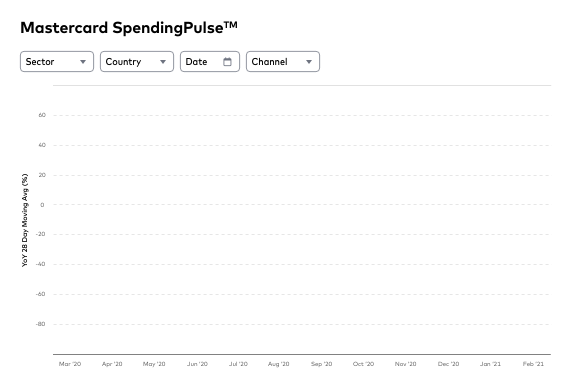
Task: Expand the Sector filter
Action: [x=57, y=61]
